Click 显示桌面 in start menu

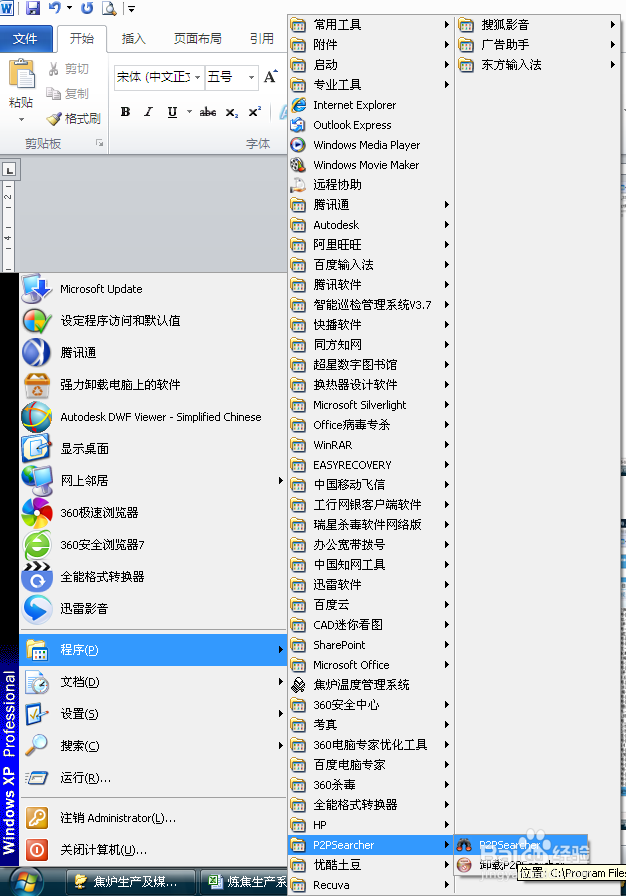[153, 449]
